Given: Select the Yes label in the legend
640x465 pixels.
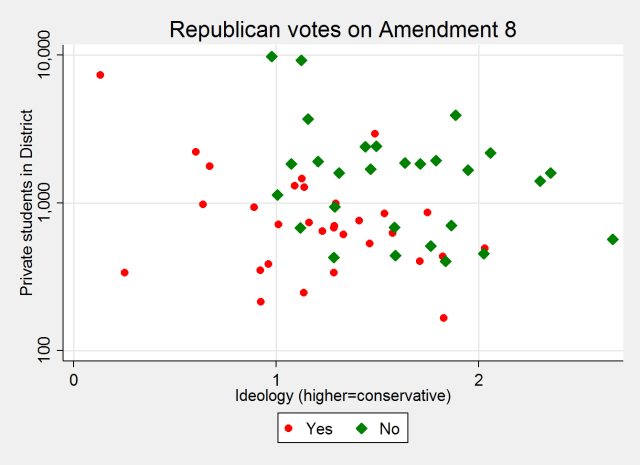Looking at the screenshot, I should pos(318,429).
